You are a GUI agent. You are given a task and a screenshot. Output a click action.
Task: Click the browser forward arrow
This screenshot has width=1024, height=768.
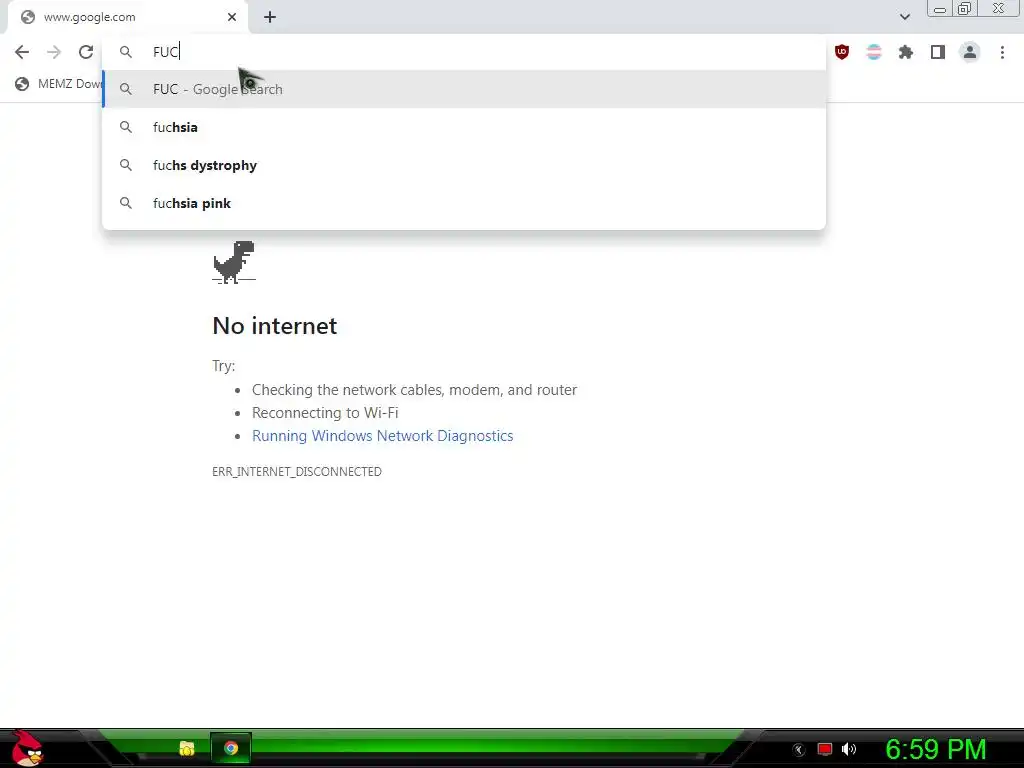pos(54,52)
